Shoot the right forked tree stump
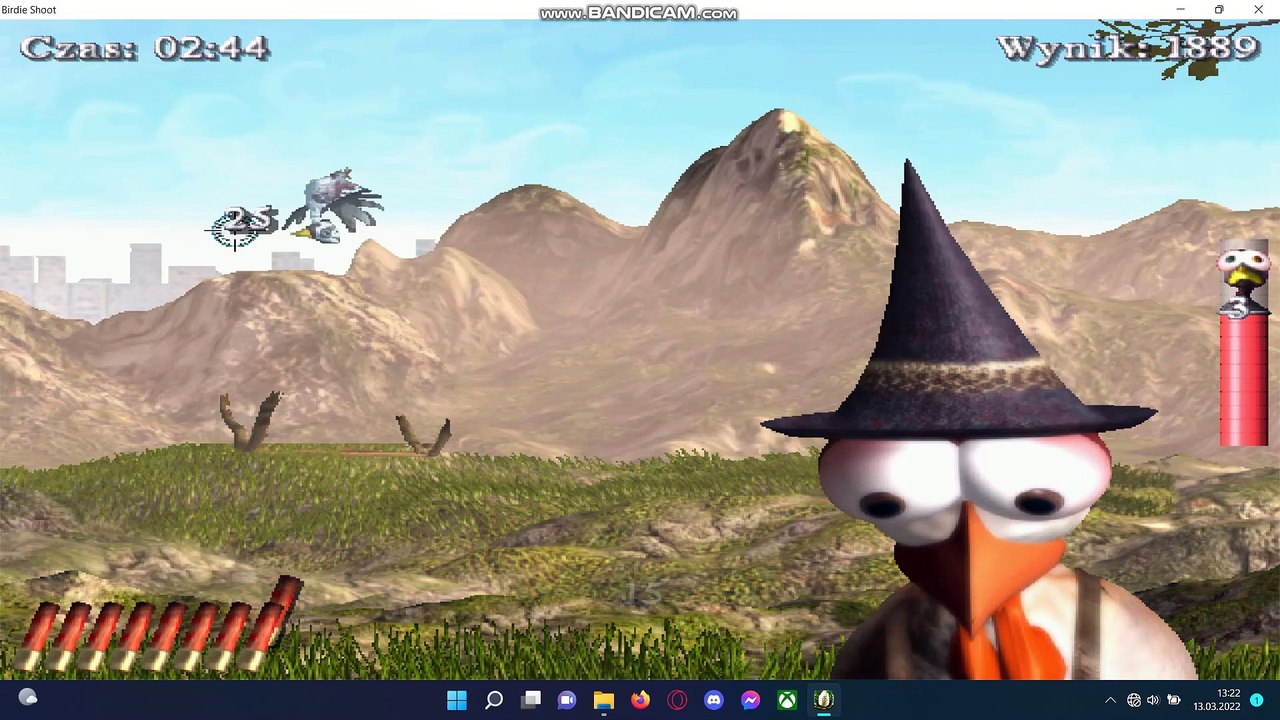Image resolution: width=1280 pixels, height=720 pixels. (424, 434)
